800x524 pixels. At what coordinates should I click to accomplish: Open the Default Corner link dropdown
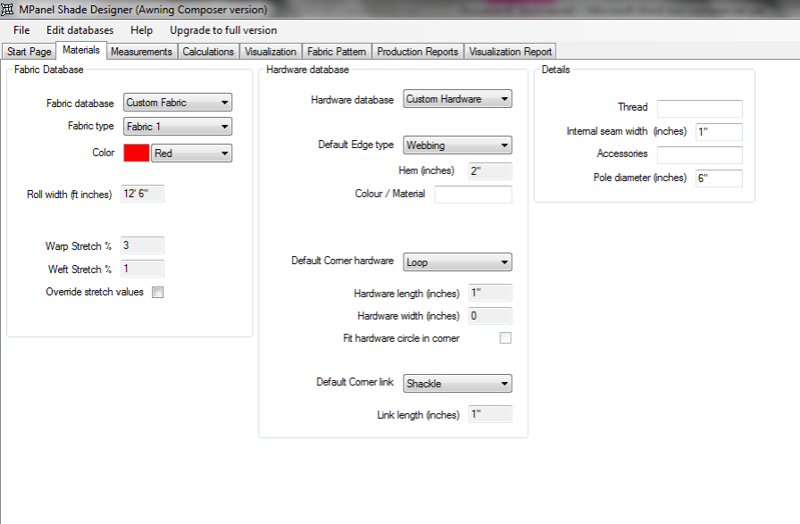coord(457,384)
